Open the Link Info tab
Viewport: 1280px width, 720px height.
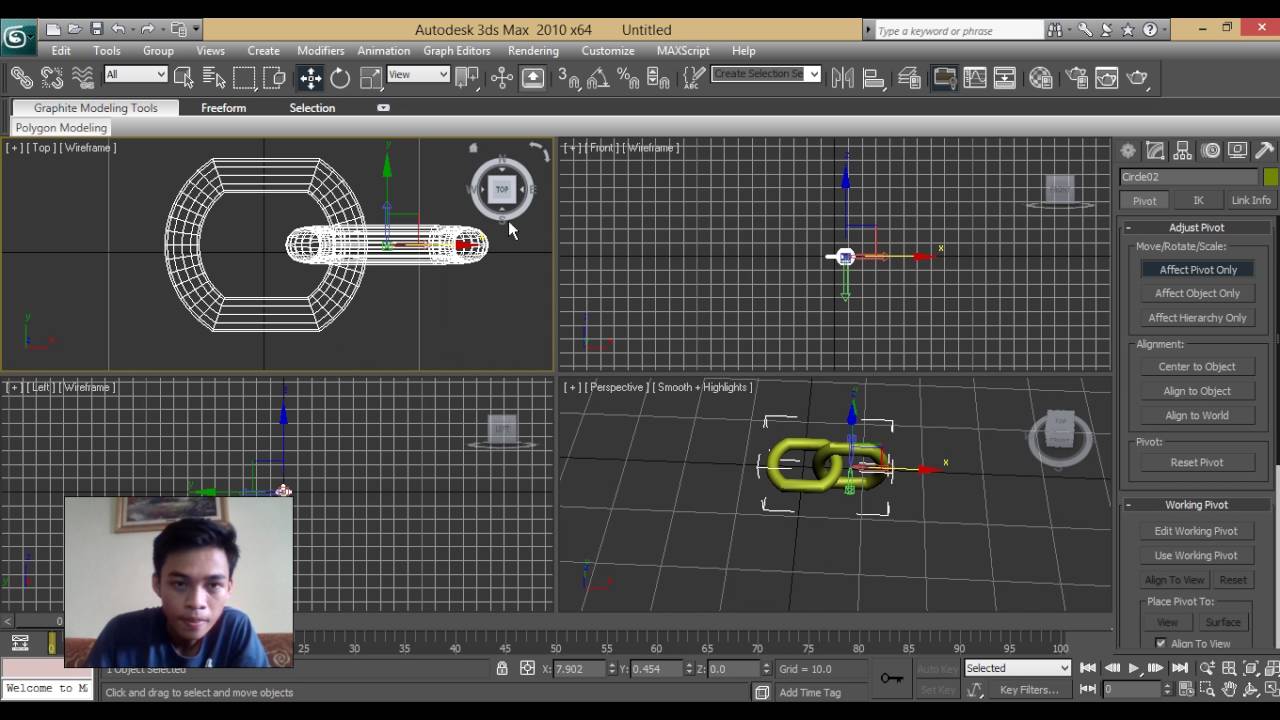1251,200
